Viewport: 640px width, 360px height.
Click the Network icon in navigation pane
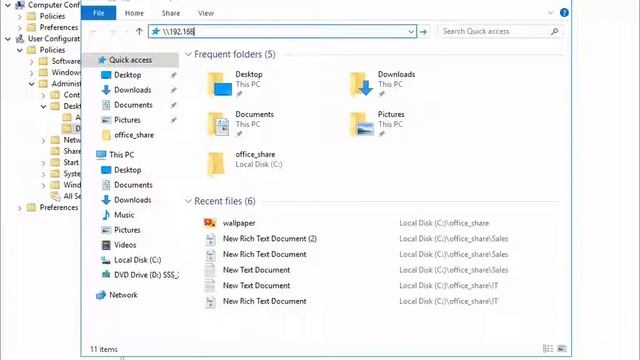[x=101, y=295]
